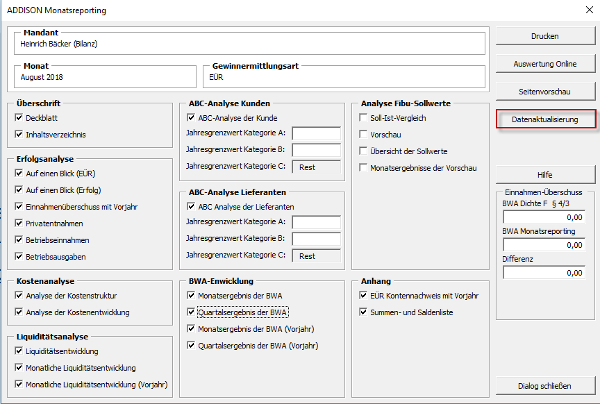
Task: Click Kunden Jahresgrenzwert Kategorie B field
Action: click(316, 150)
